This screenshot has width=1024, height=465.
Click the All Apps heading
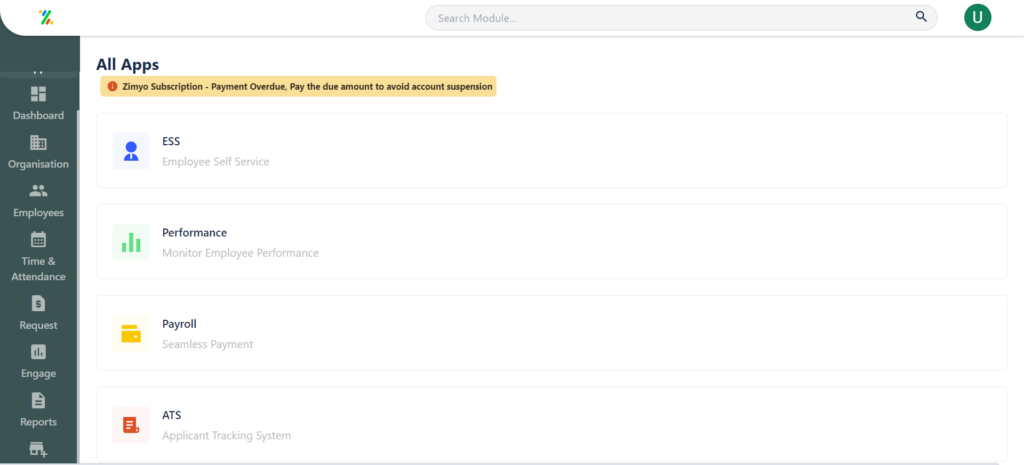tap(128, 64)
